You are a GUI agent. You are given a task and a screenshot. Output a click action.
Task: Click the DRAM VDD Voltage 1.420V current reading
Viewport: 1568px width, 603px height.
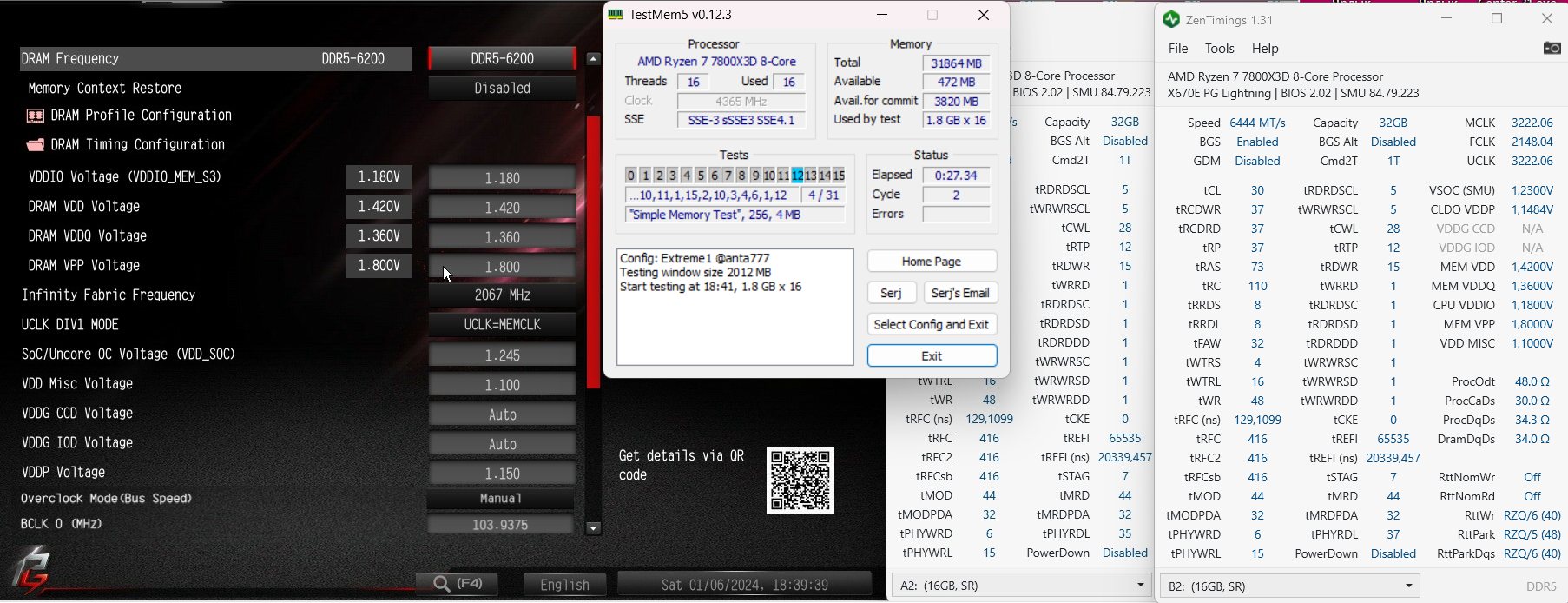click(x=379, y=207)
